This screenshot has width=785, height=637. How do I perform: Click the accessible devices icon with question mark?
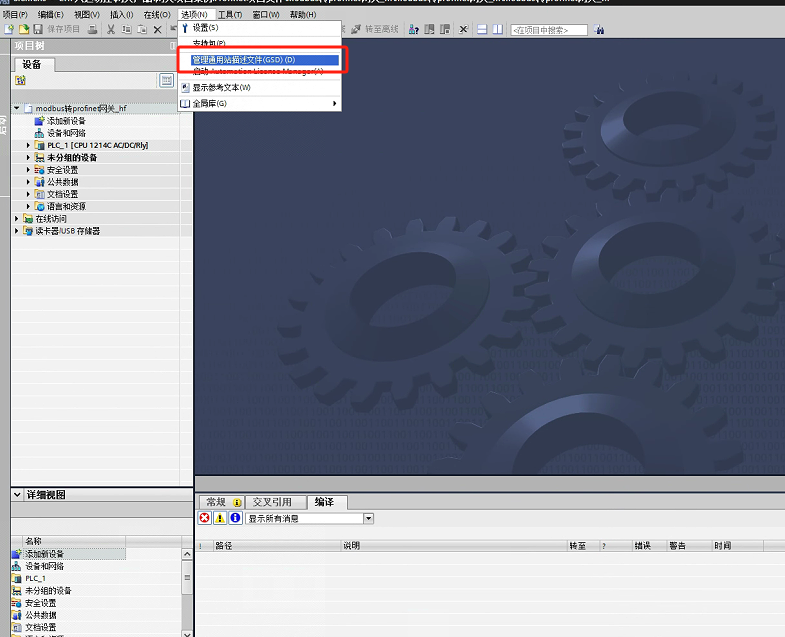[x=414, y=30]
